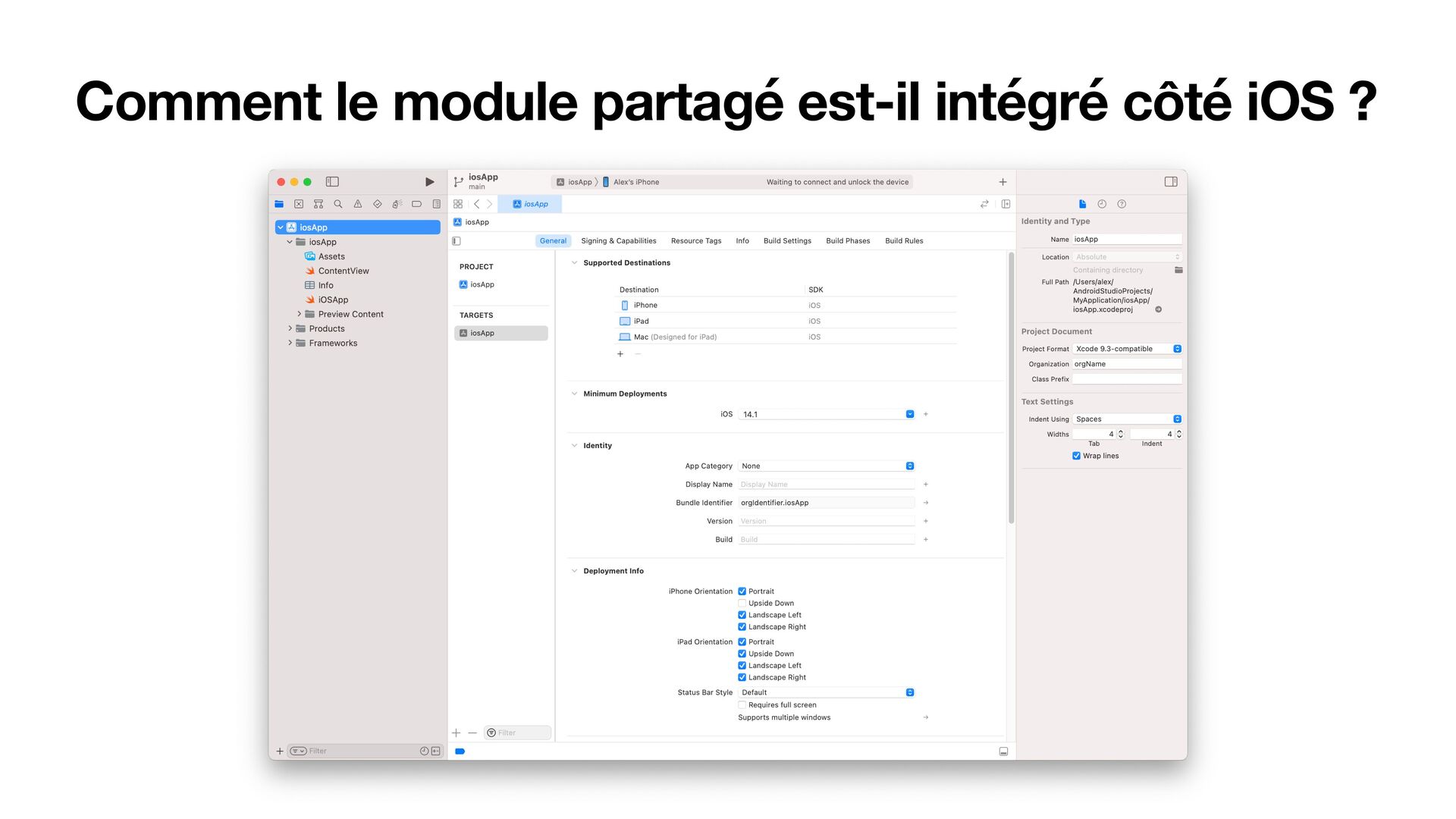Open the Debug navigator icon

(397, 204)
